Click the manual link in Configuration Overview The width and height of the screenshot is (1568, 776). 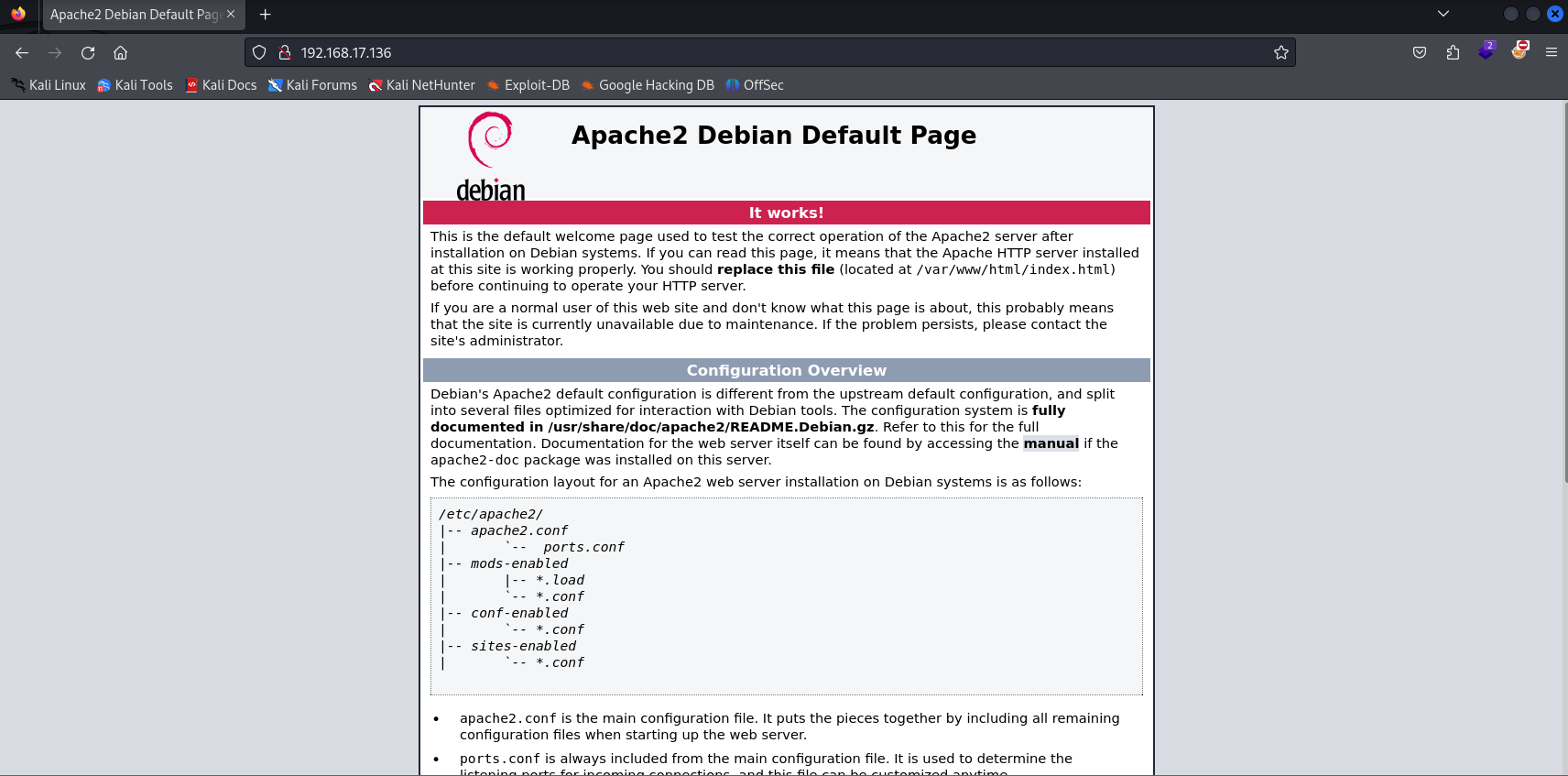(1051, 443)
